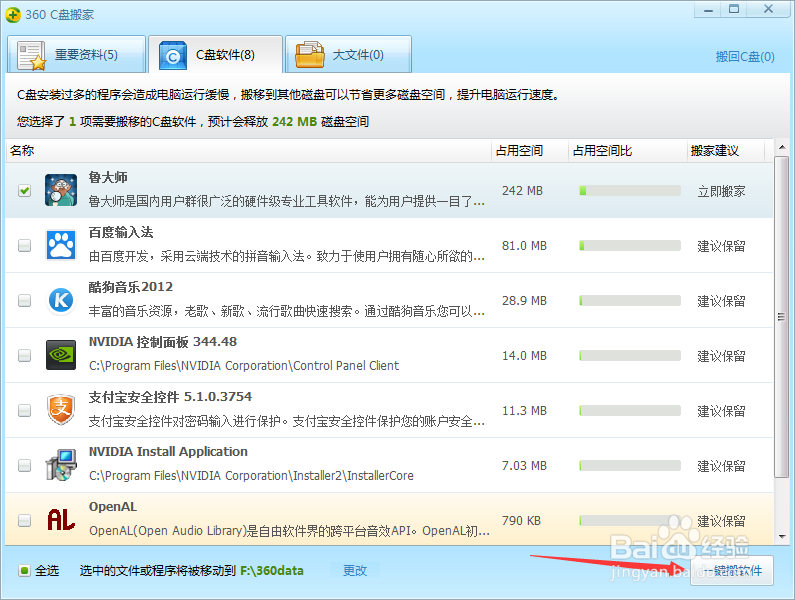Click 更改 to change destination folder
795x600 pixels.
pyautogui.click(x=355, y=571)
